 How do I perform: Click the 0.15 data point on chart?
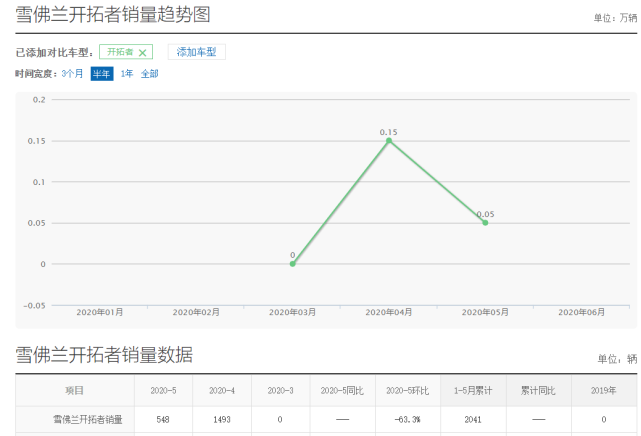(x=389, y=141)
